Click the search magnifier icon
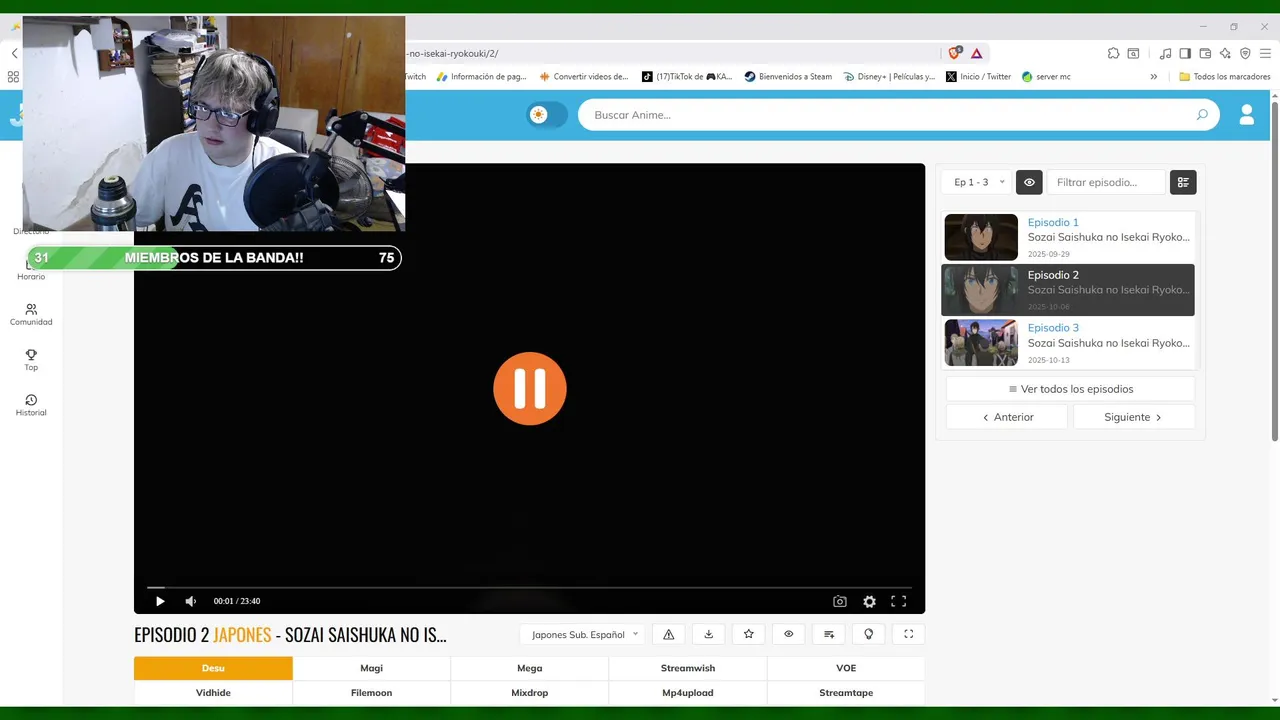 tap(1202, 115)
